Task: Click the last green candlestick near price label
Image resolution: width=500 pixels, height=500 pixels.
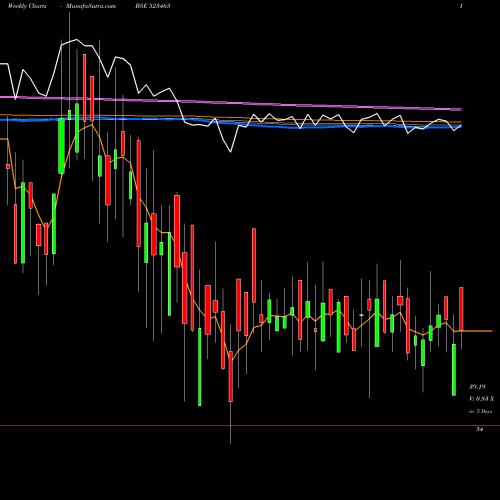Action: pos(454,370)
